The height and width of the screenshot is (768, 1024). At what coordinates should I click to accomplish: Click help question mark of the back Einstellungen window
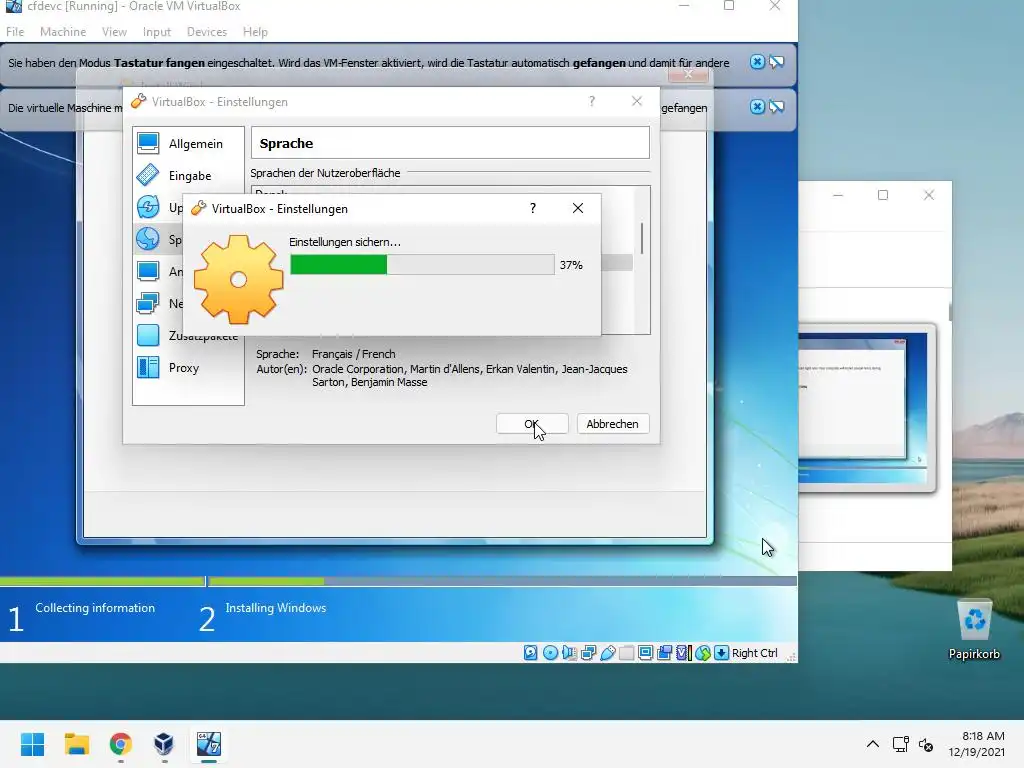coord(592,101)
